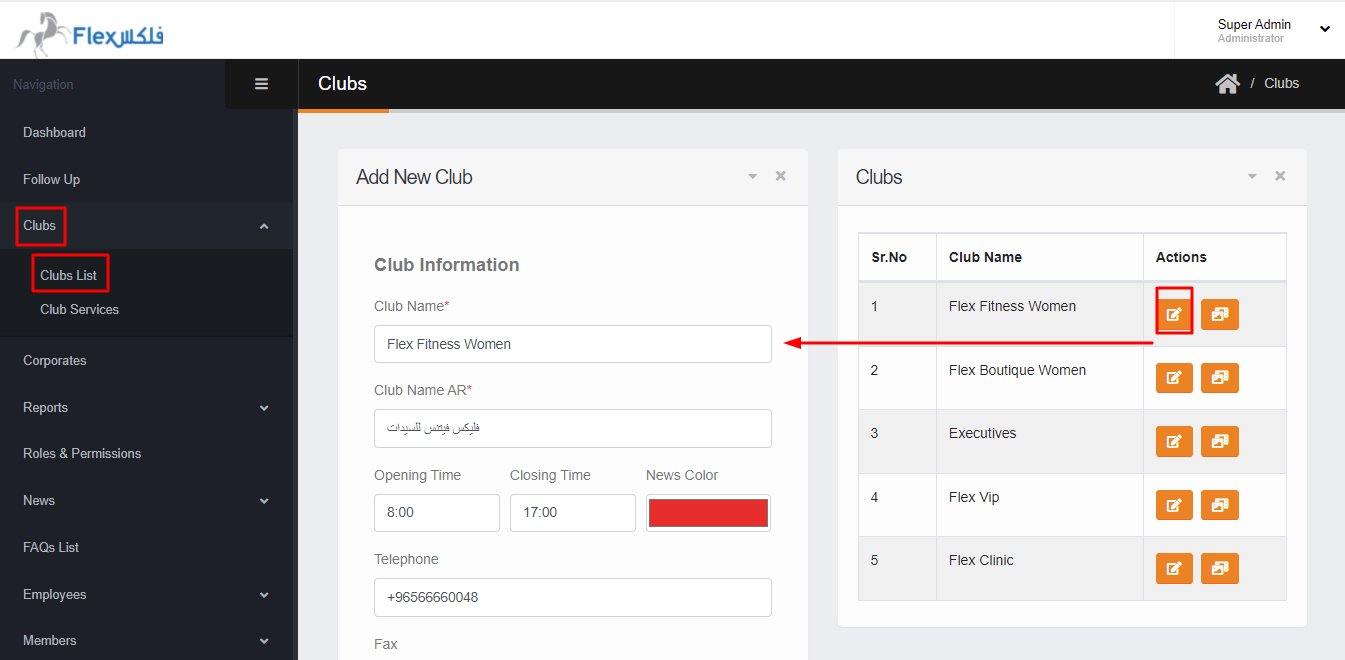Open Super Admin user dropdown
The width and height of the screenshot is (1345, 660).
[1324, 30]
